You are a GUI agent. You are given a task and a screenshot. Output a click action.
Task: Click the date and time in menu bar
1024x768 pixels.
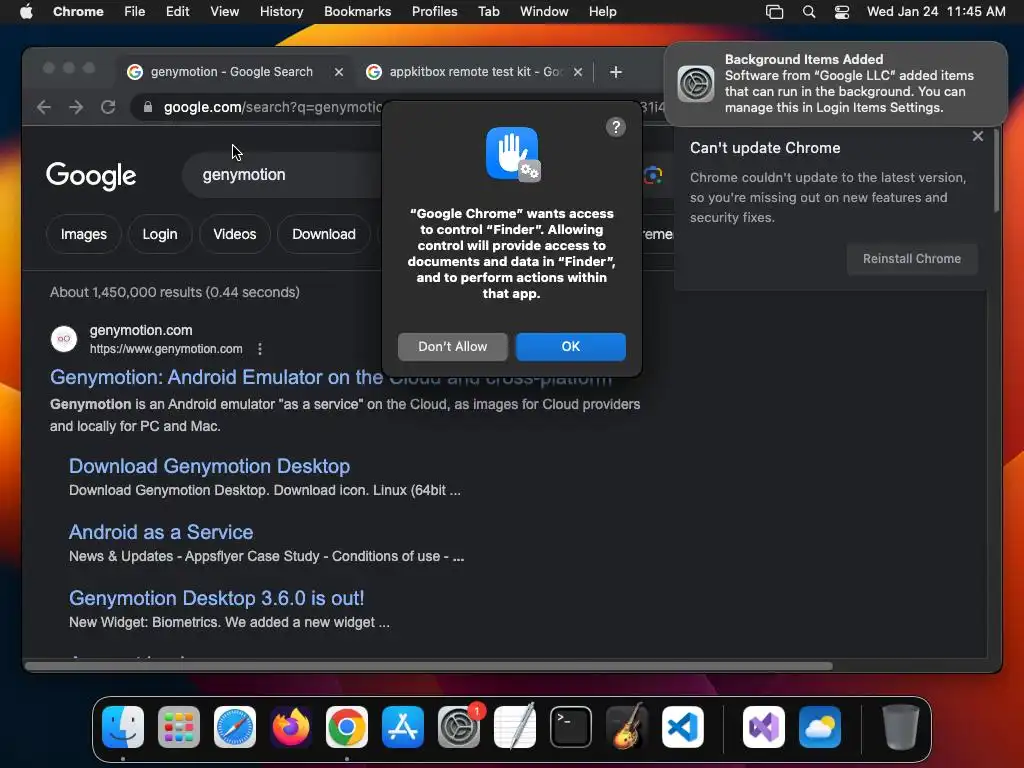[x=936, y=11]
